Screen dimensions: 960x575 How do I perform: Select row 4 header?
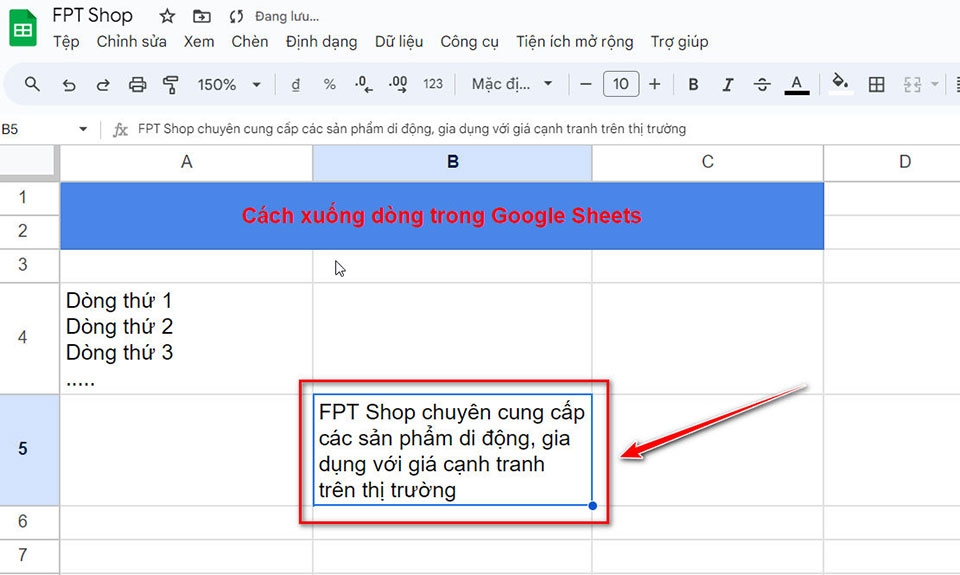pyautogui.click(x=23, y=337)
